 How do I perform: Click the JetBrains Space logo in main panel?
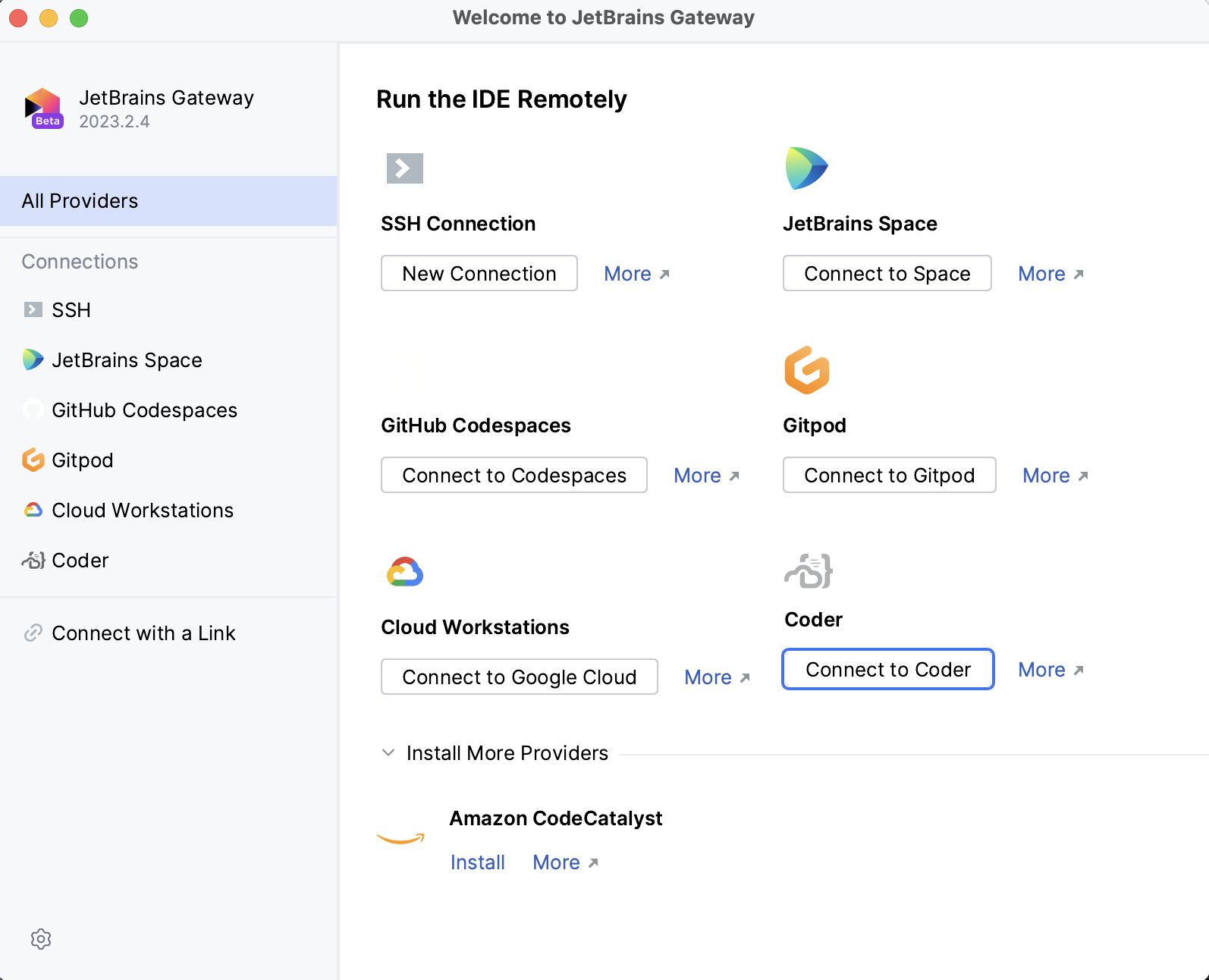pyautogui.click(x=806, y=168)
